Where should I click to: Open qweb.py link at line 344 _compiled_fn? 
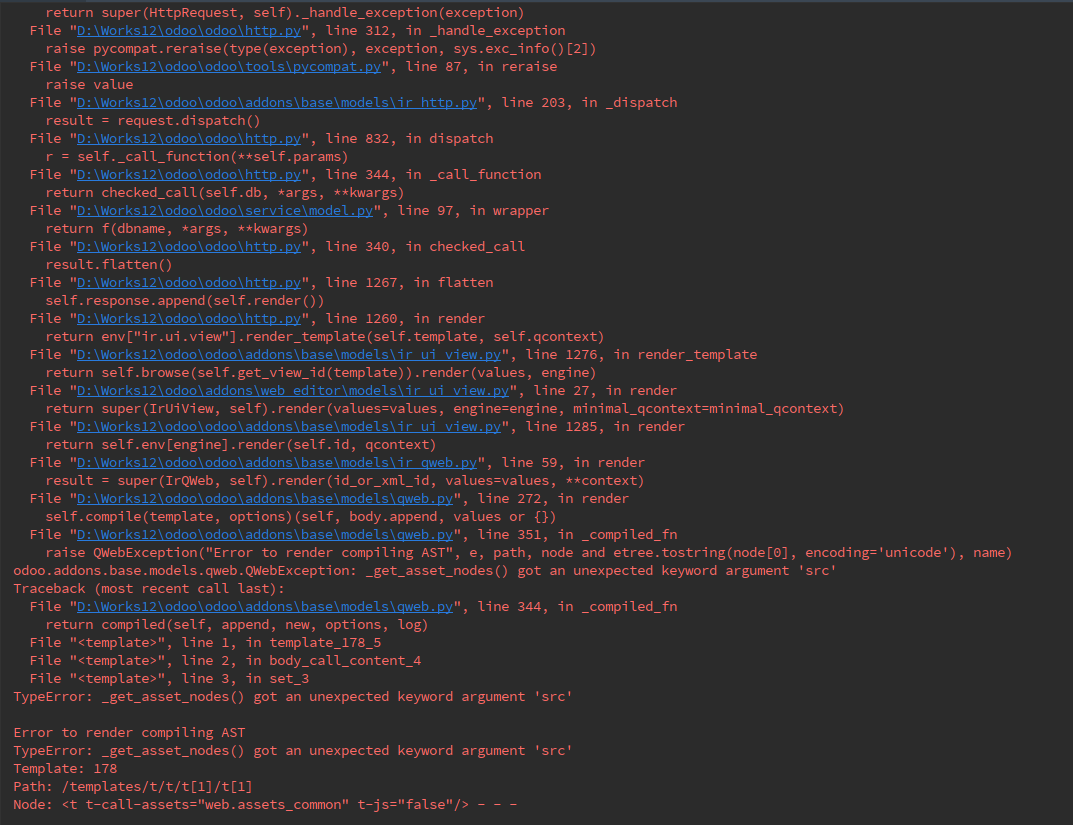pyautogui.click(x=265, y=607)
